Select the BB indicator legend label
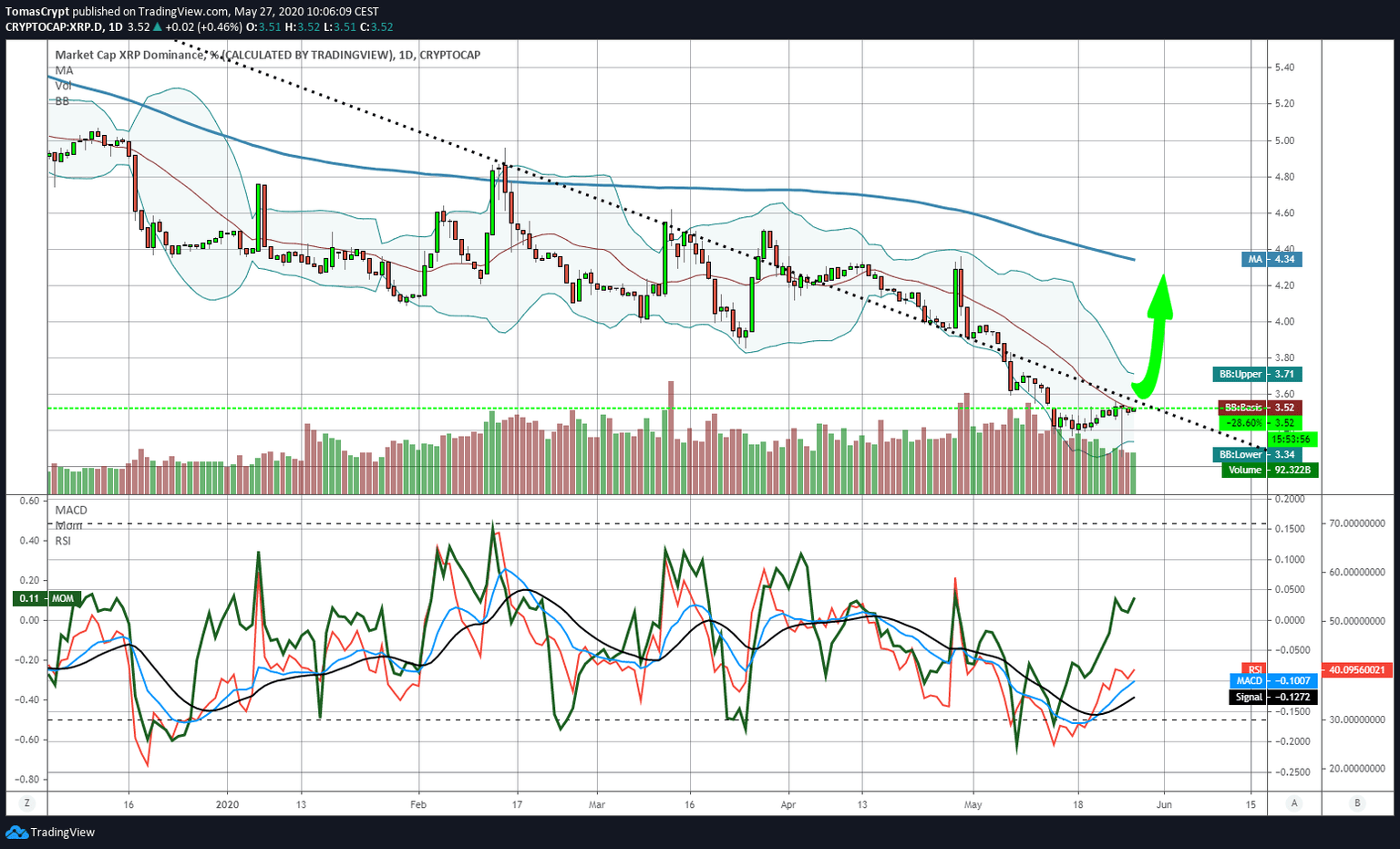1400x849 pixels. point(62,101)
